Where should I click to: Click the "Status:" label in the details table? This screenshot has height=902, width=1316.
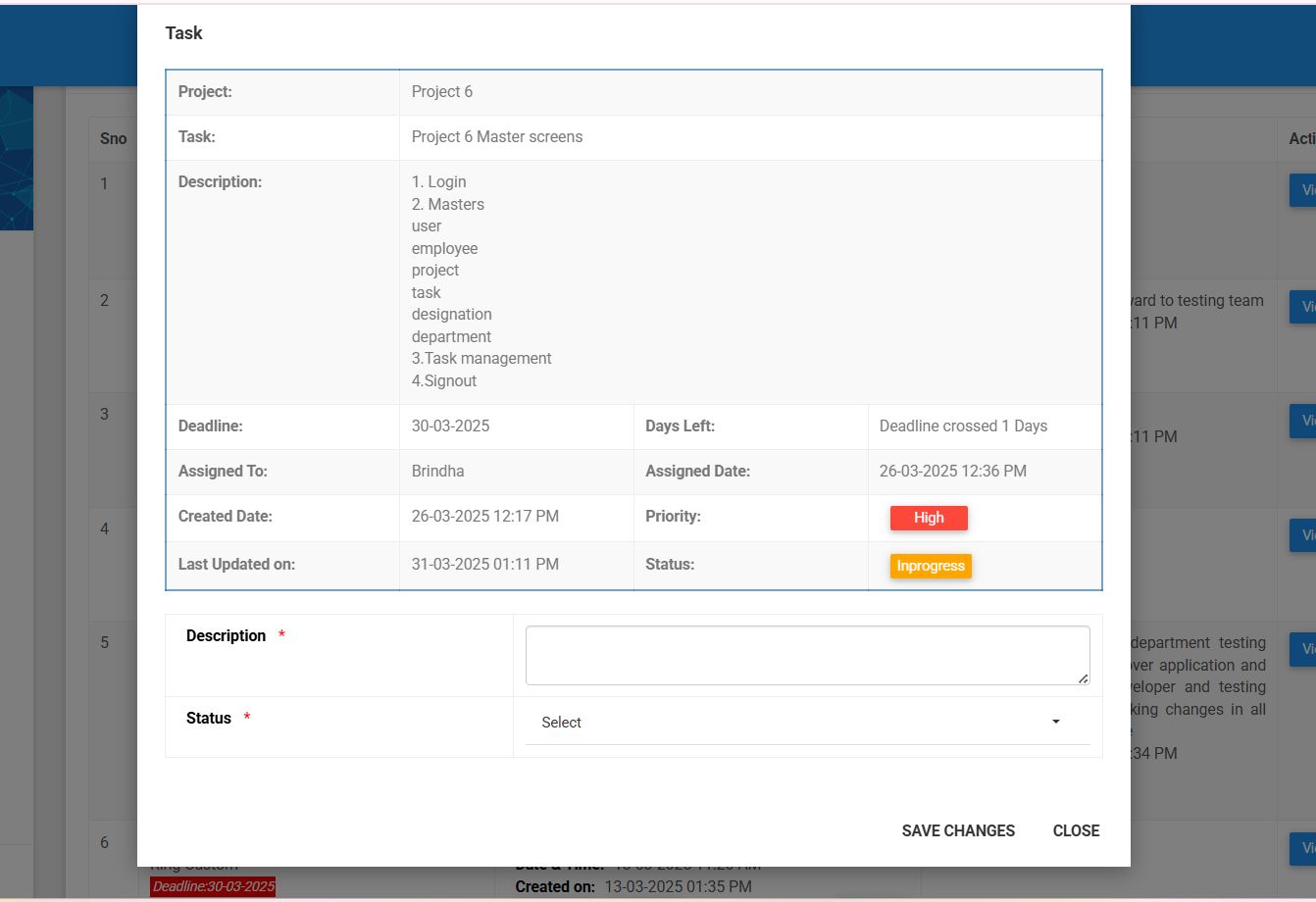tap(670, 565)
